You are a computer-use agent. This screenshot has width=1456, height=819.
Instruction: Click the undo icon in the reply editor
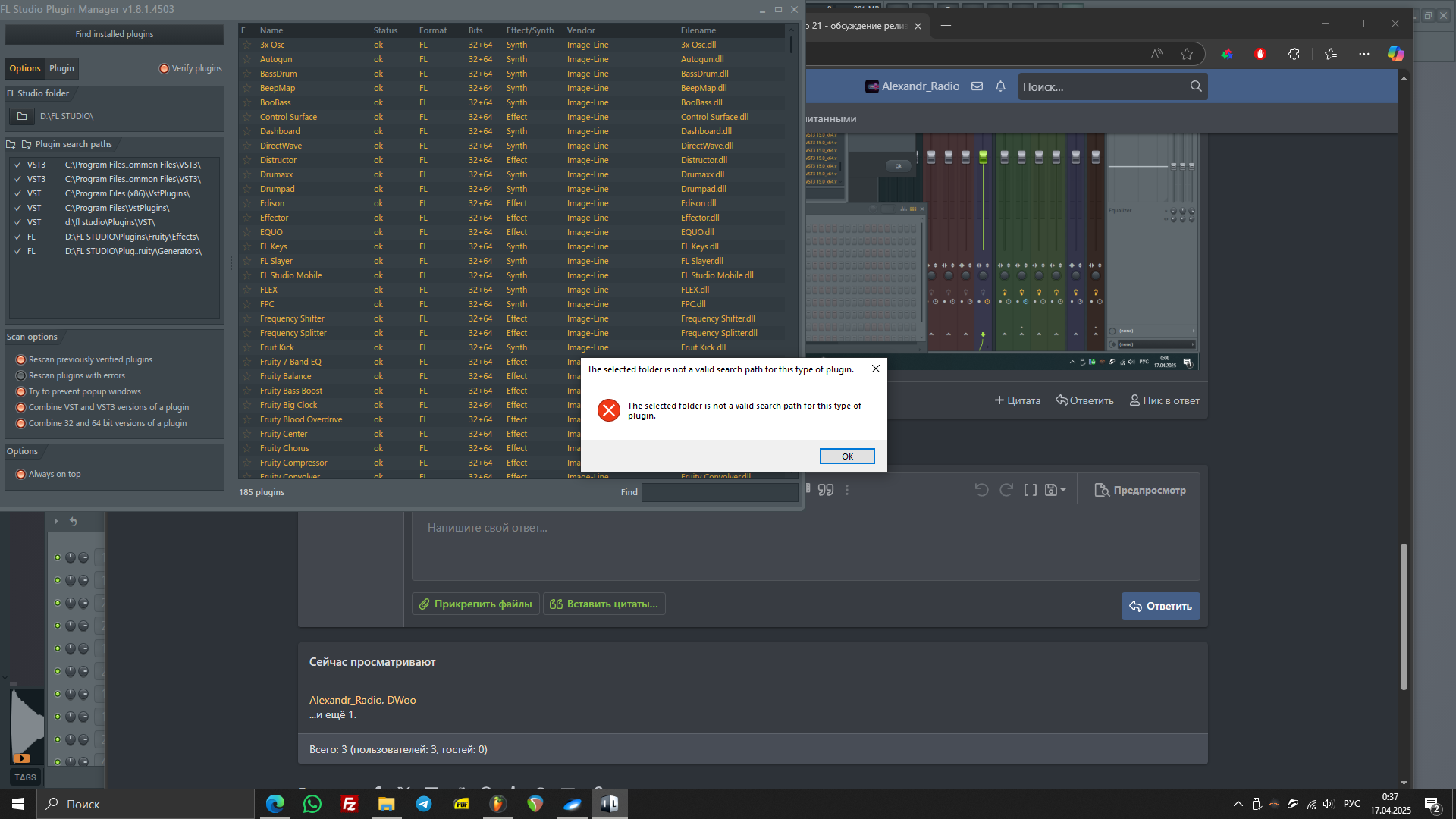click(x=981, y=490)
